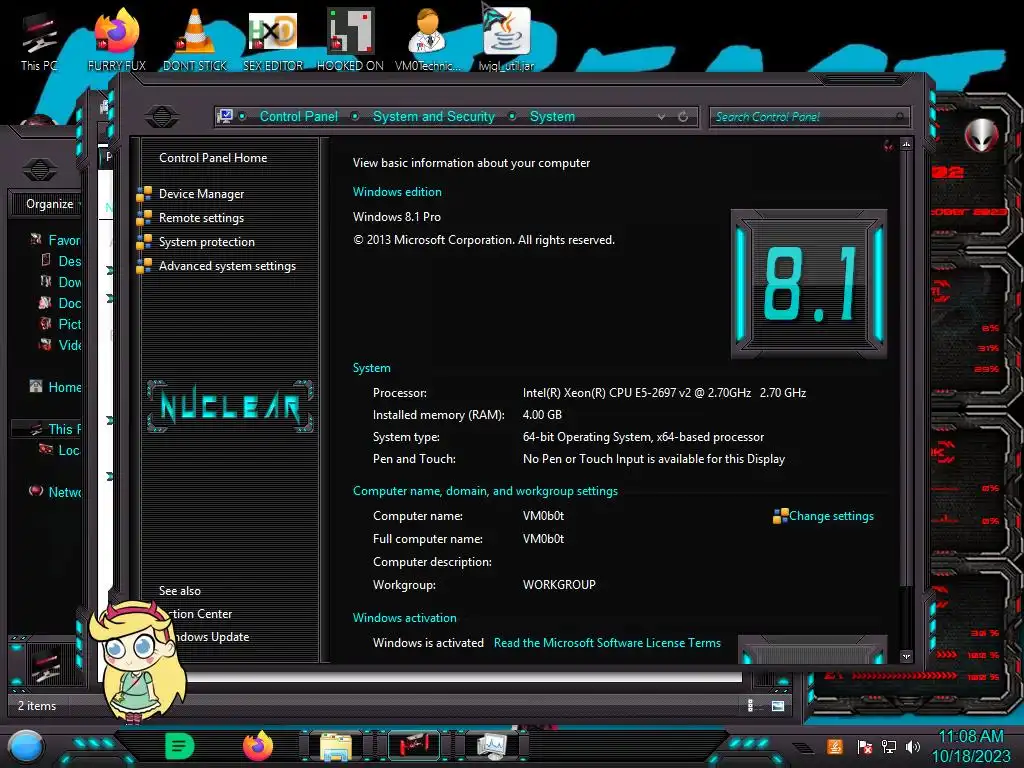Click the Star Butterfly desktop character
1024x768 pixels.
click(138, 662)
